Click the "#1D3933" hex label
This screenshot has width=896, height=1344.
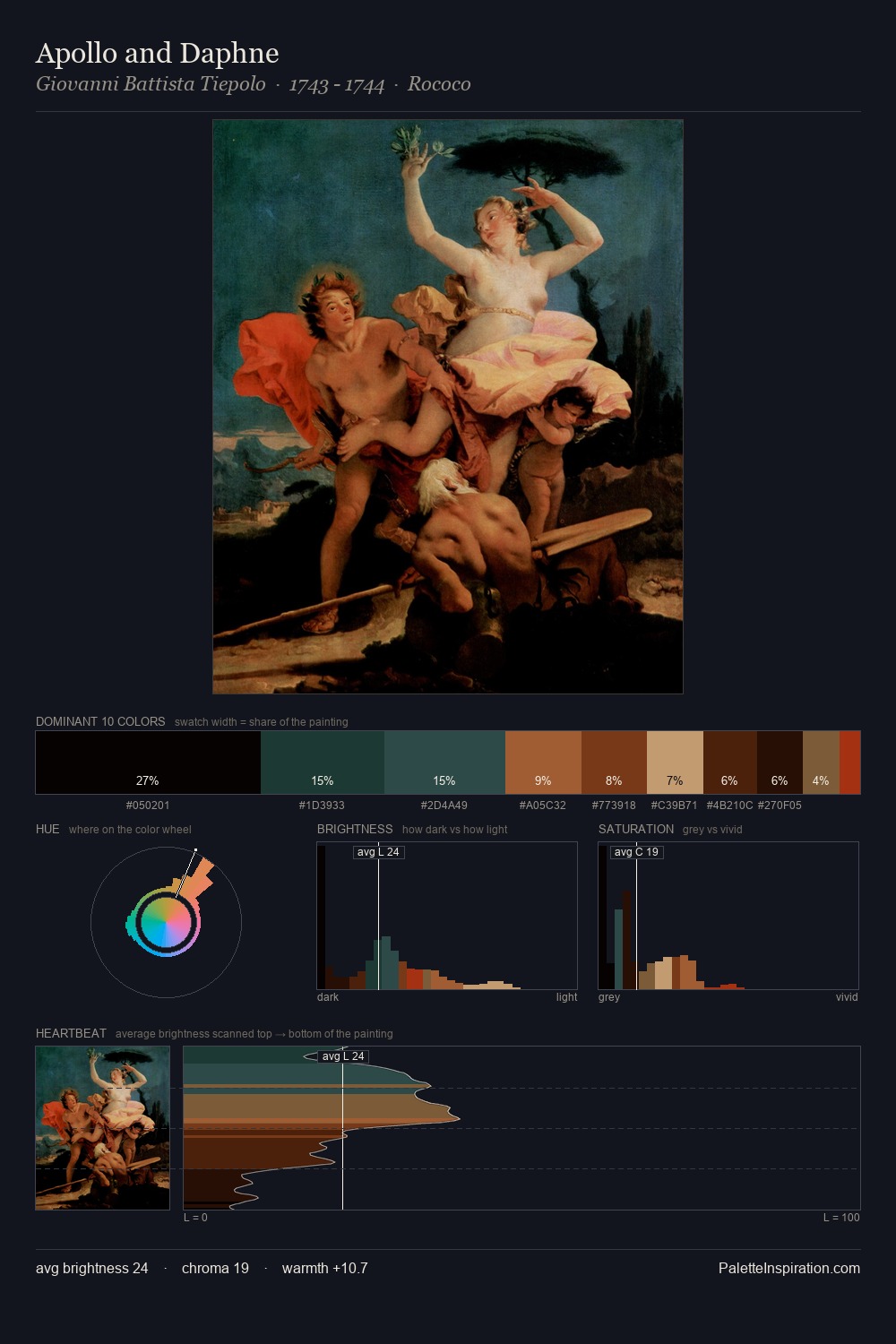coord(322,806)
